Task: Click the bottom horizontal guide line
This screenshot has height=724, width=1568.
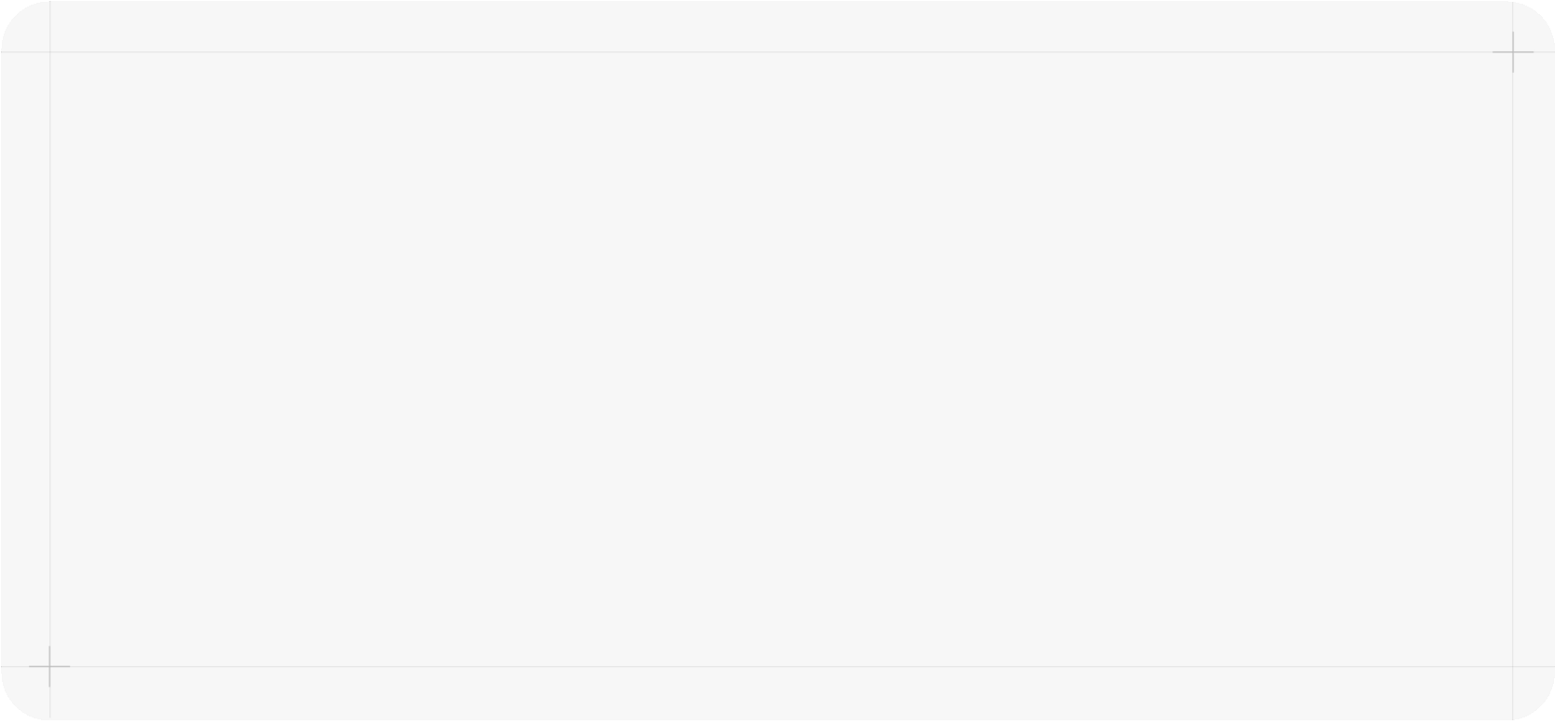Action: (x=747, y=666)
